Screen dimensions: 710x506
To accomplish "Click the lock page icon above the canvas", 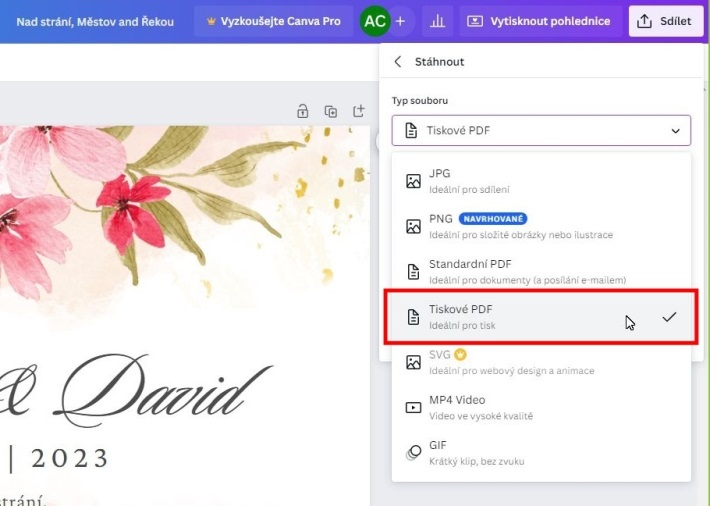I will pyautogui.click(x=302, y=111).
